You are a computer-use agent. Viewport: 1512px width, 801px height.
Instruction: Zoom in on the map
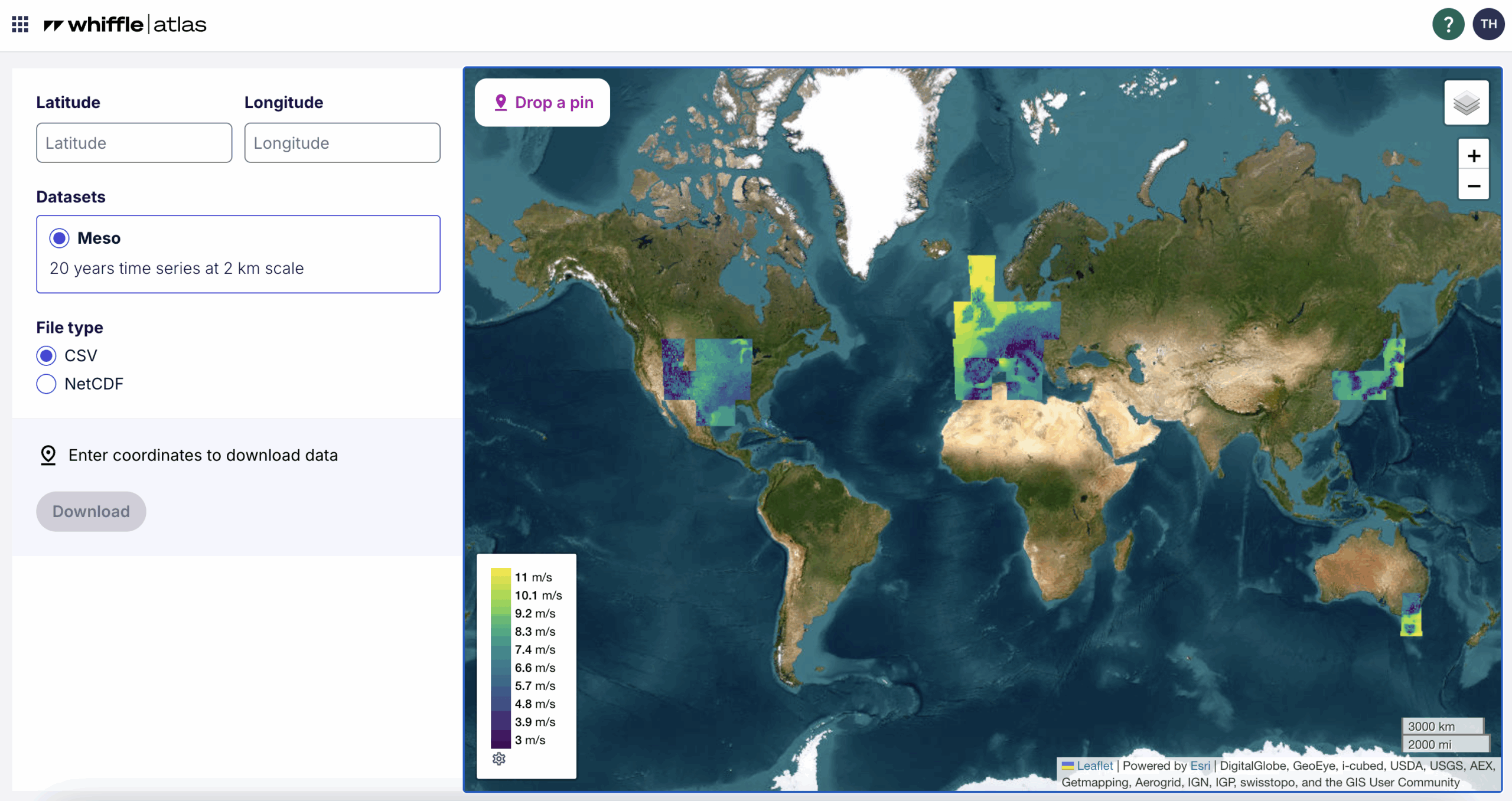[x=1474, y=156]
